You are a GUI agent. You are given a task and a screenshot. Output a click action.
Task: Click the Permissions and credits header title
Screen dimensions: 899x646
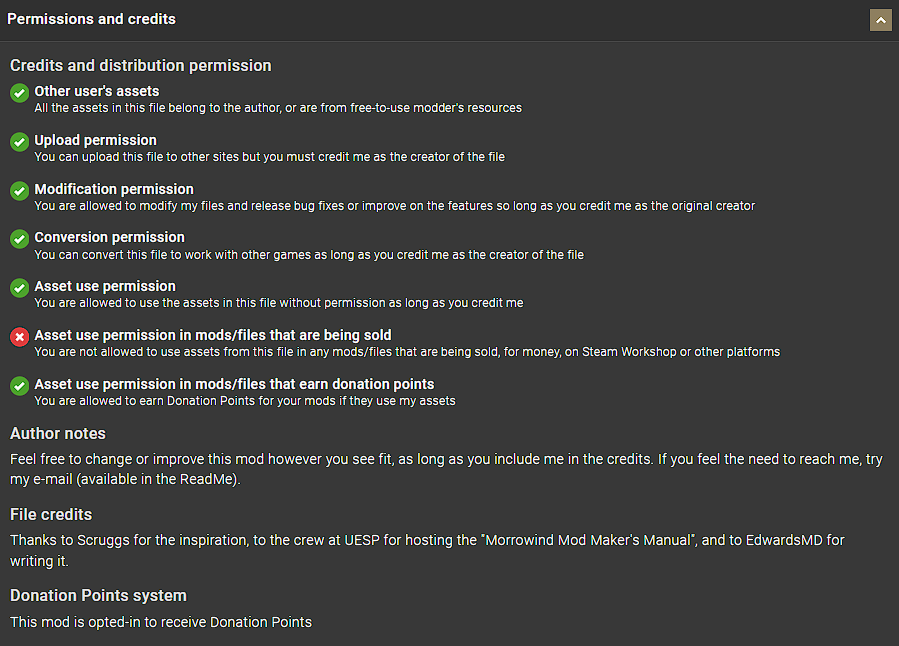tap(91, 19)
